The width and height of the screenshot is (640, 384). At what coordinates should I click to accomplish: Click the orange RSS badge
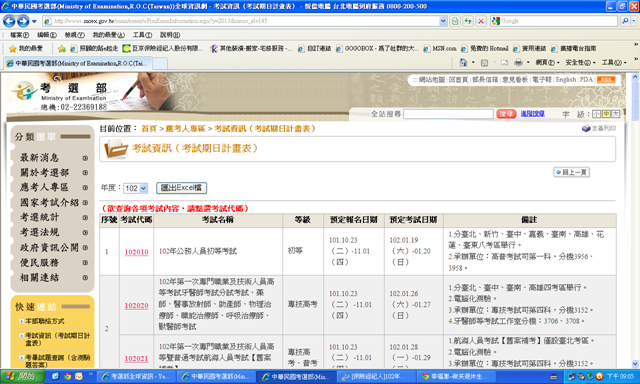(x=606, y=80)
